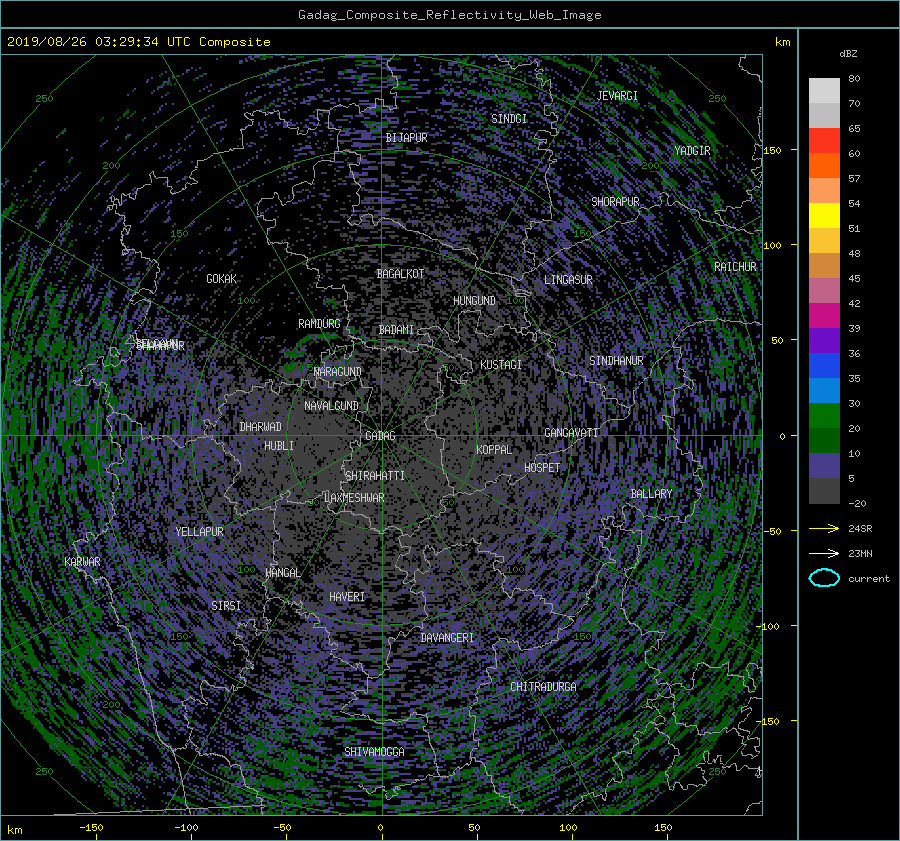
Task: Click the white 23MN arrow in legend
Action: coord(824,553)
